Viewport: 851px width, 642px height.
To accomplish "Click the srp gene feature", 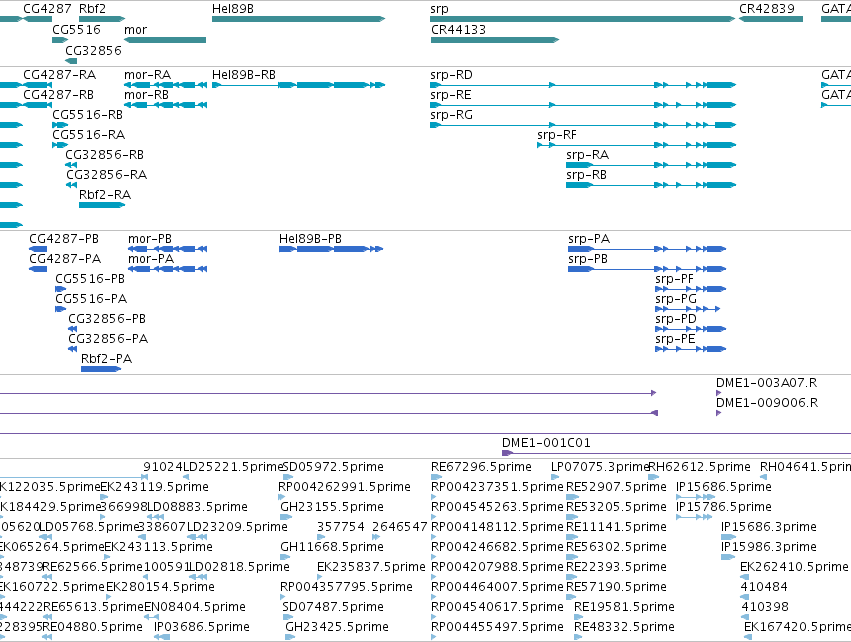I will pos(583,19).
